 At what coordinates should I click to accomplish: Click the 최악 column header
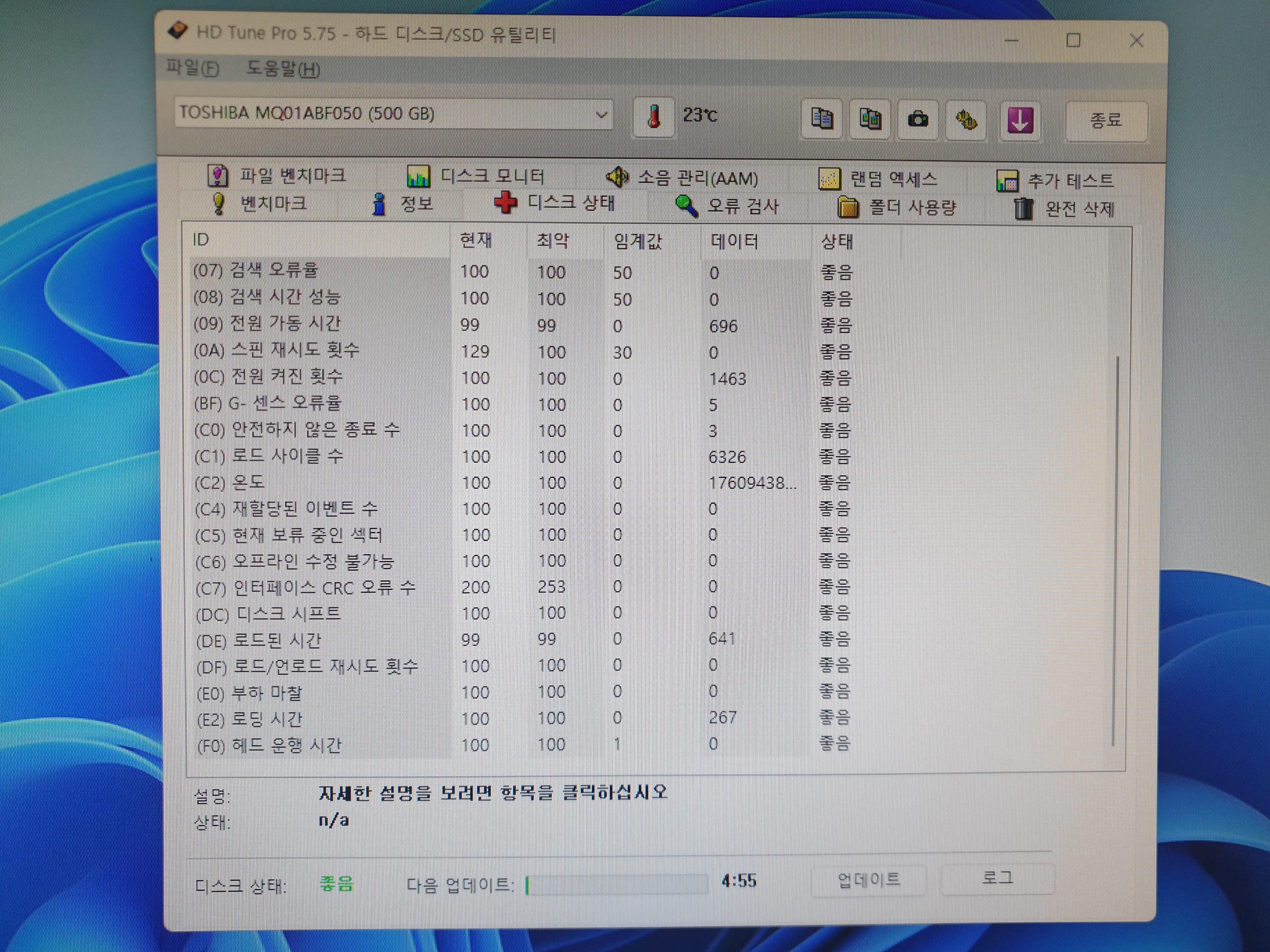tap(565, 241)
